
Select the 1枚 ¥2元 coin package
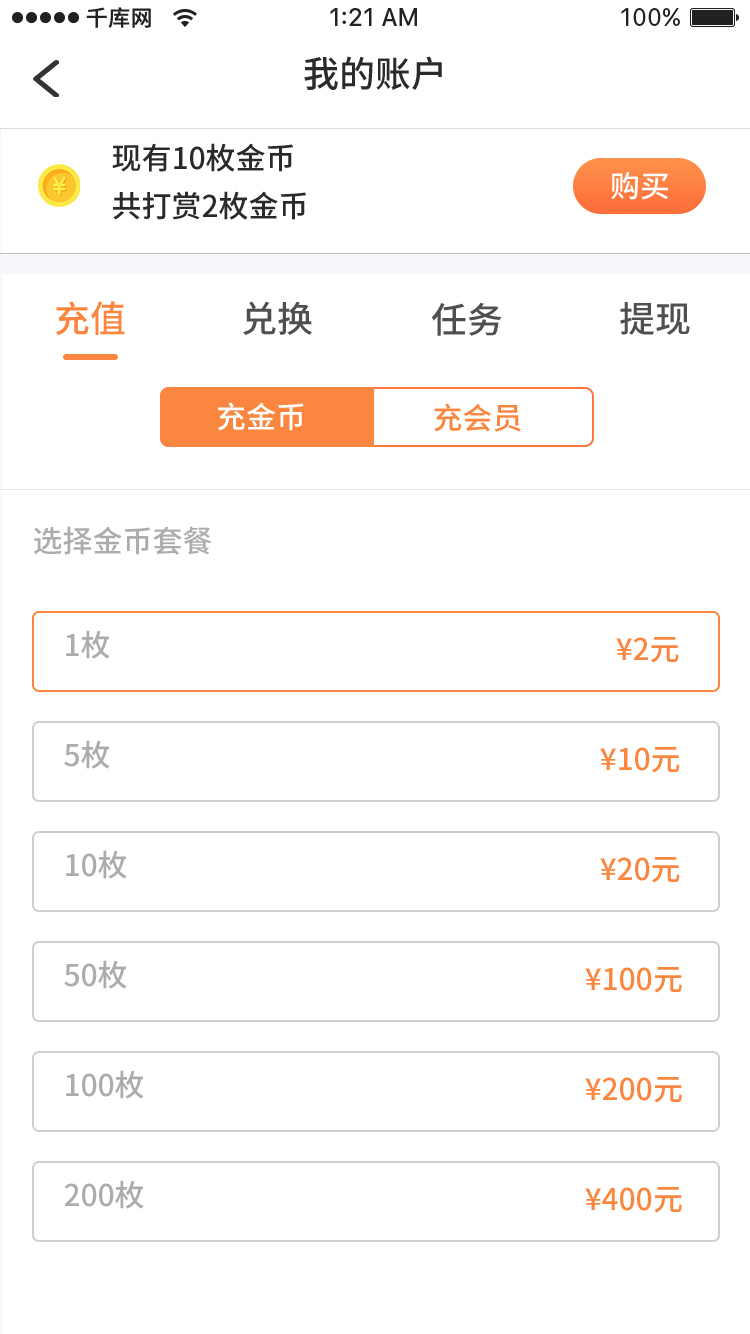point(376,651)
